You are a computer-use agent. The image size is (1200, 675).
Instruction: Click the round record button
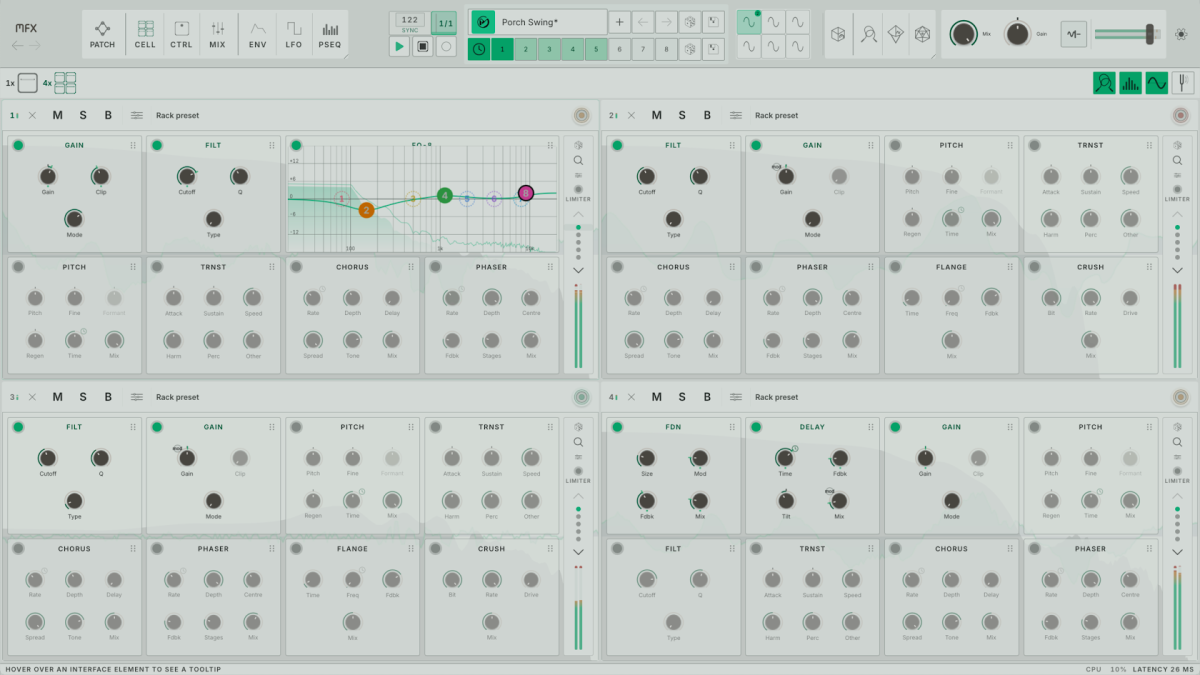[446, 47]
